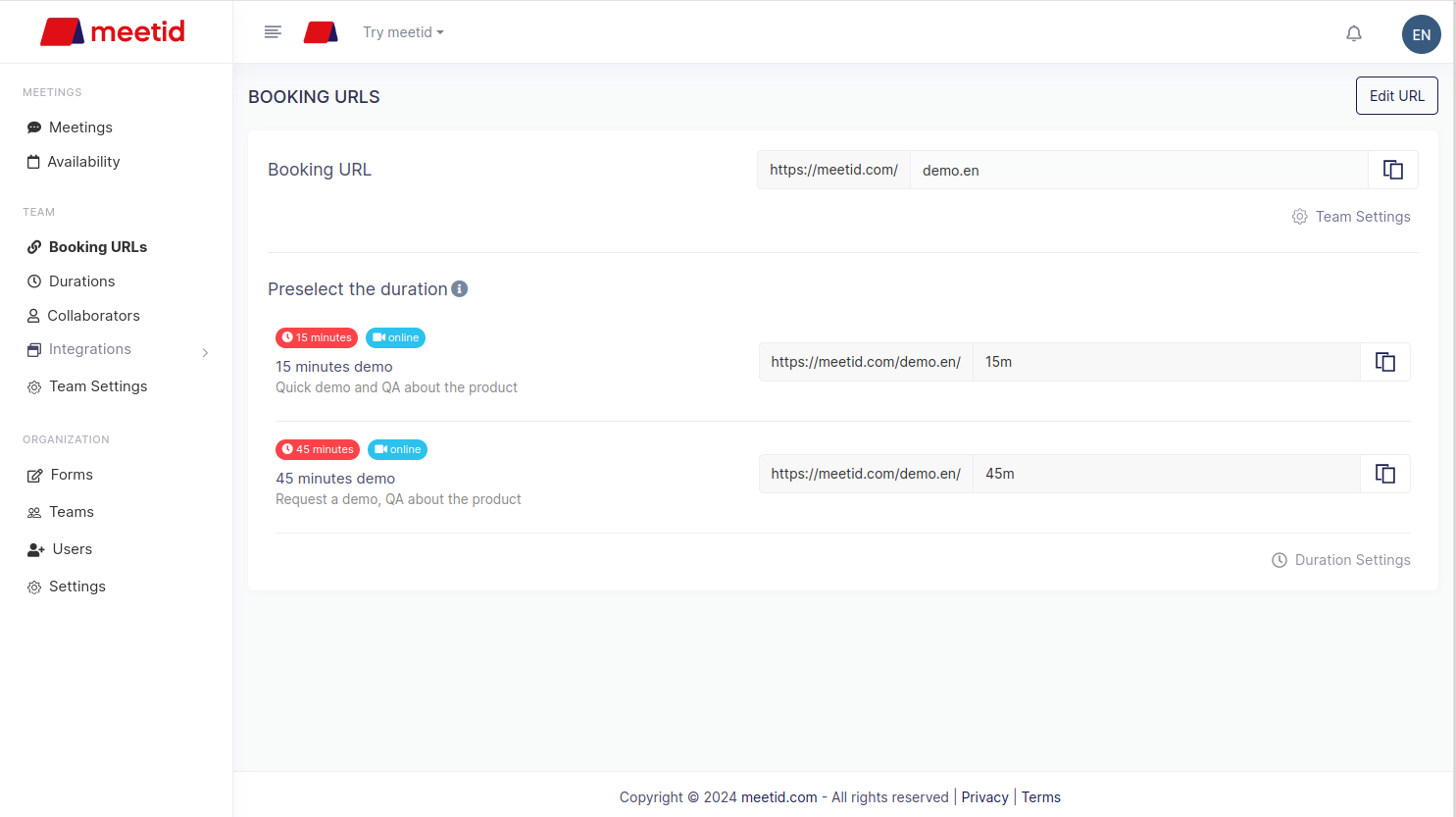This screenshot has width=1456, height=817.
Task: Click the red team logo icon in top bar
Action: point(321,32)
